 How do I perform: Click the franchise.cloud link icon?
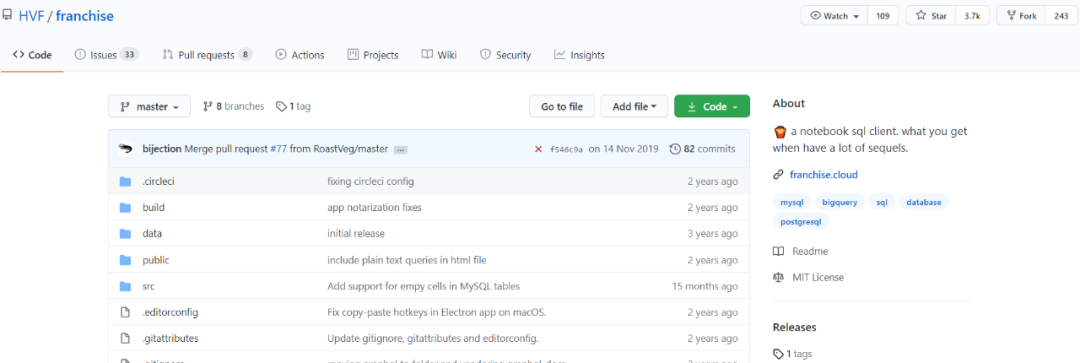pyautogui.click(x=778, y=175)
